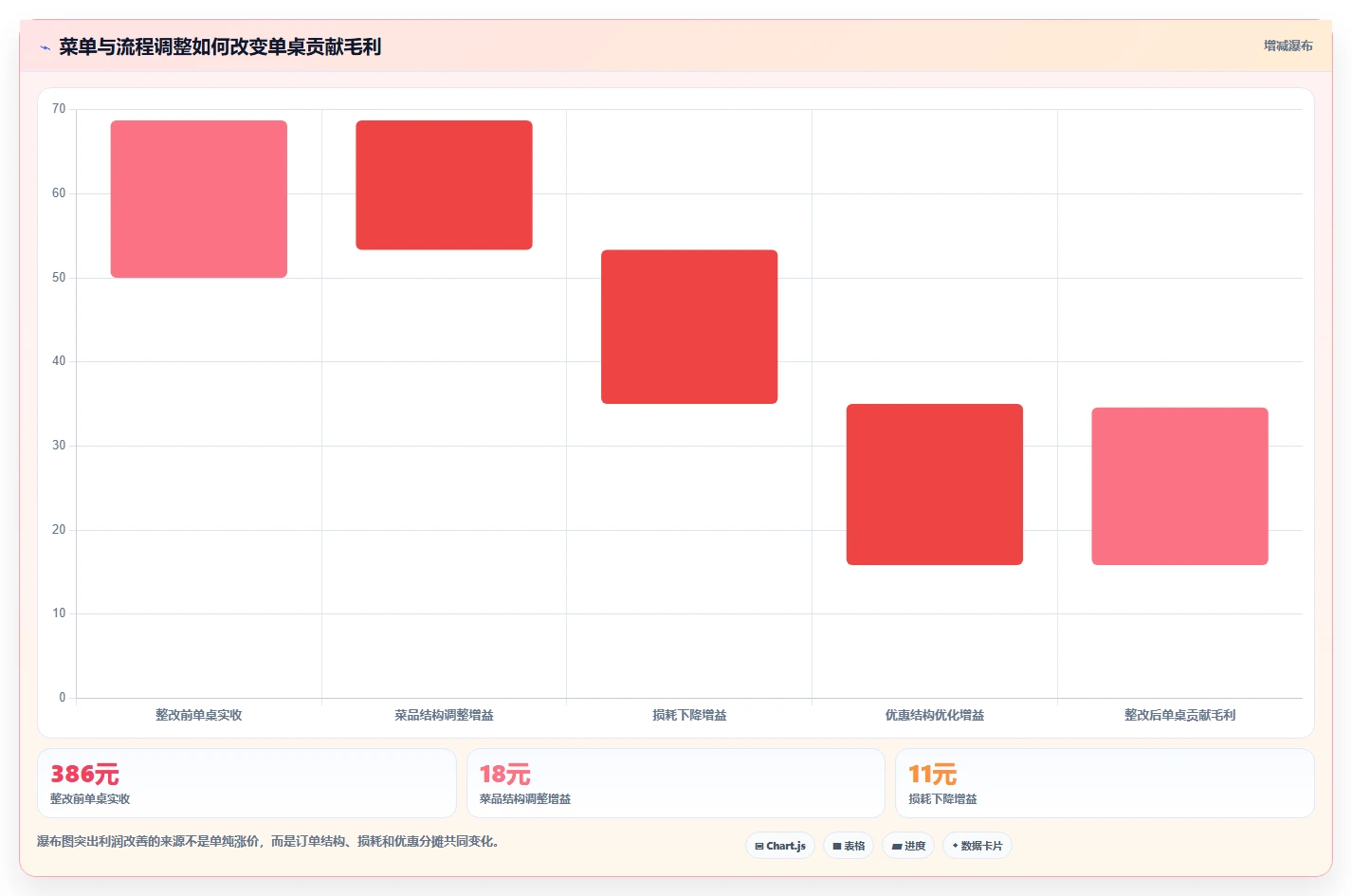The height and width of the screenshot is (896, 1352).
Task: Click the 进度 chip
Action: click(x=908, y=846)
